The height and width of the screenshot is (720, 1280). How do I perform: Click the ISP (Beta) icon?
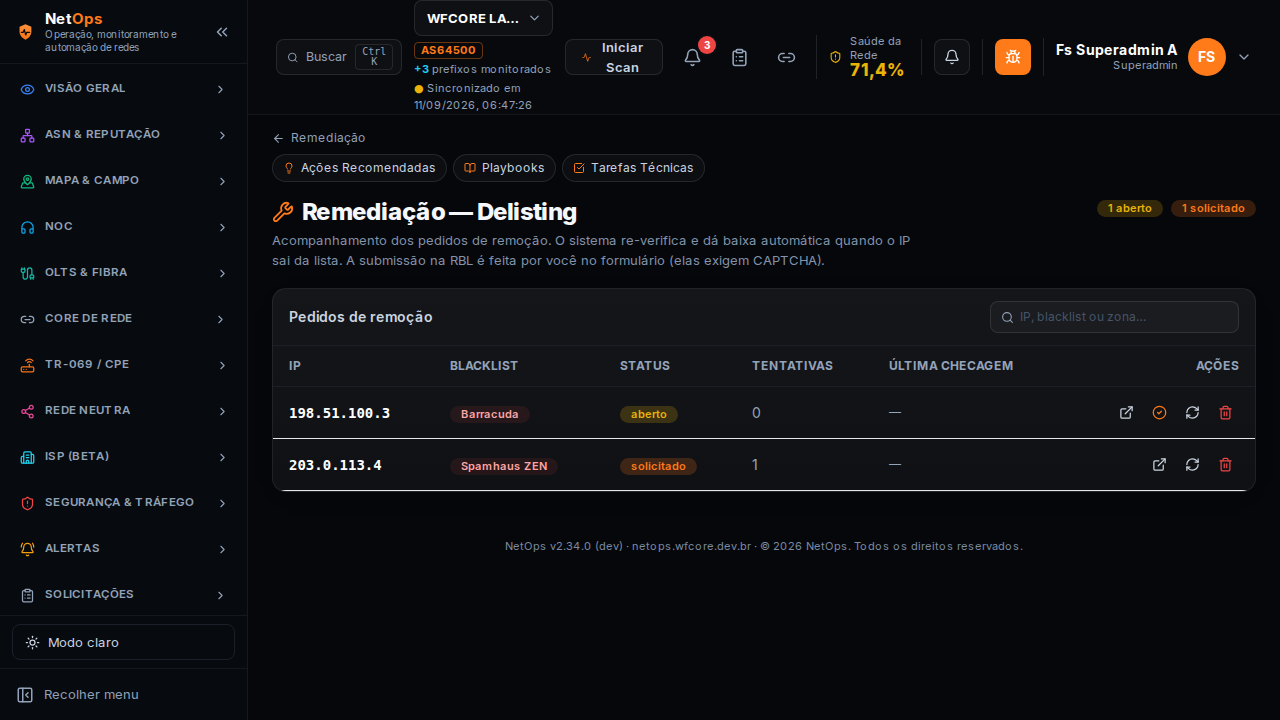(x=28, y=457)
